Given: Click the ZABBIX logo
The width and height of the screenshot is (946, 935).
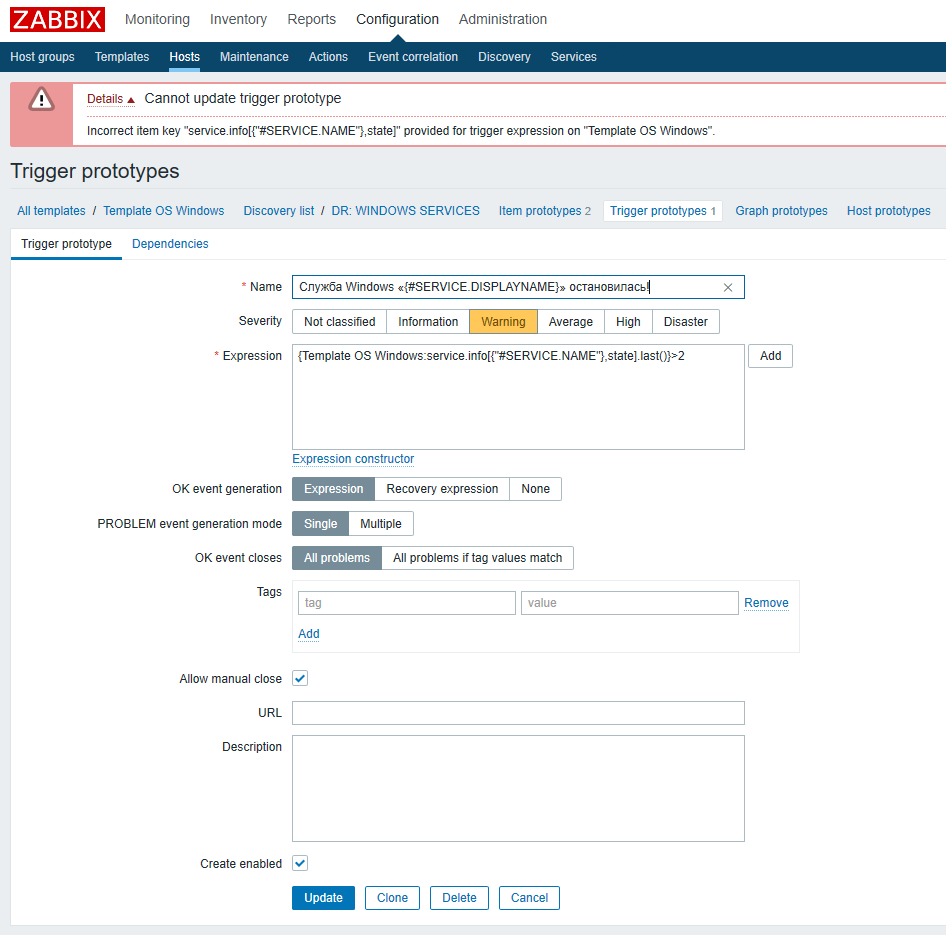Looking at the screenshot, I should tap(57, 19).
